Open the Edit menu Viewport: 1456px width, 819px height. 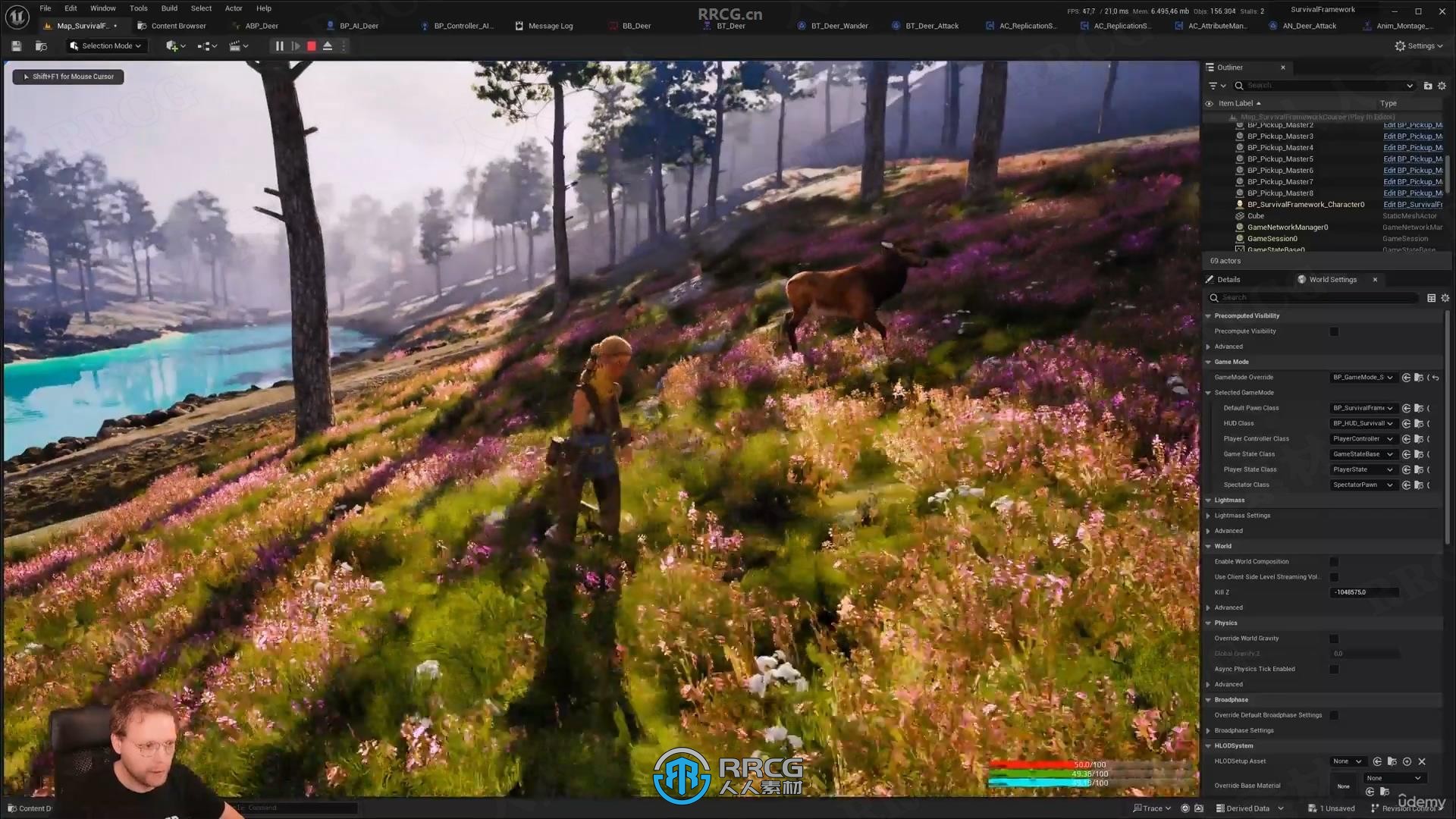pos(71,8)
